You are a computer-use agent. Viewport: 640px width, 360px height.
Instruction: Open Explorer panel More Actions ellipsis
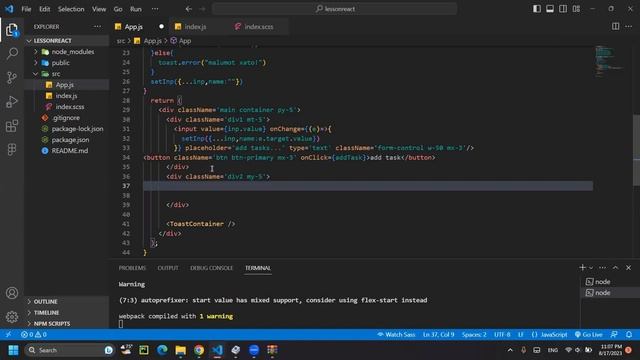97,27
